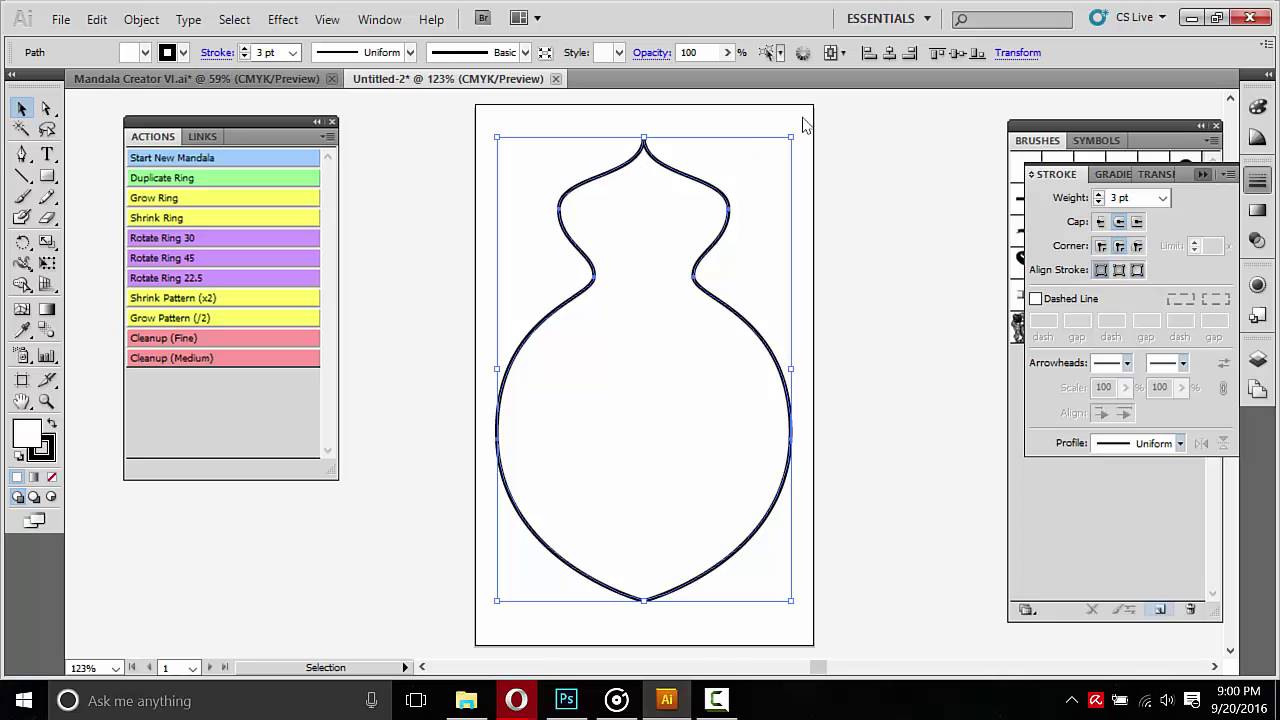Click the Fill color swatch in toolbox
This screenshot has height=720, width=1280.
[x=27, y=434]
